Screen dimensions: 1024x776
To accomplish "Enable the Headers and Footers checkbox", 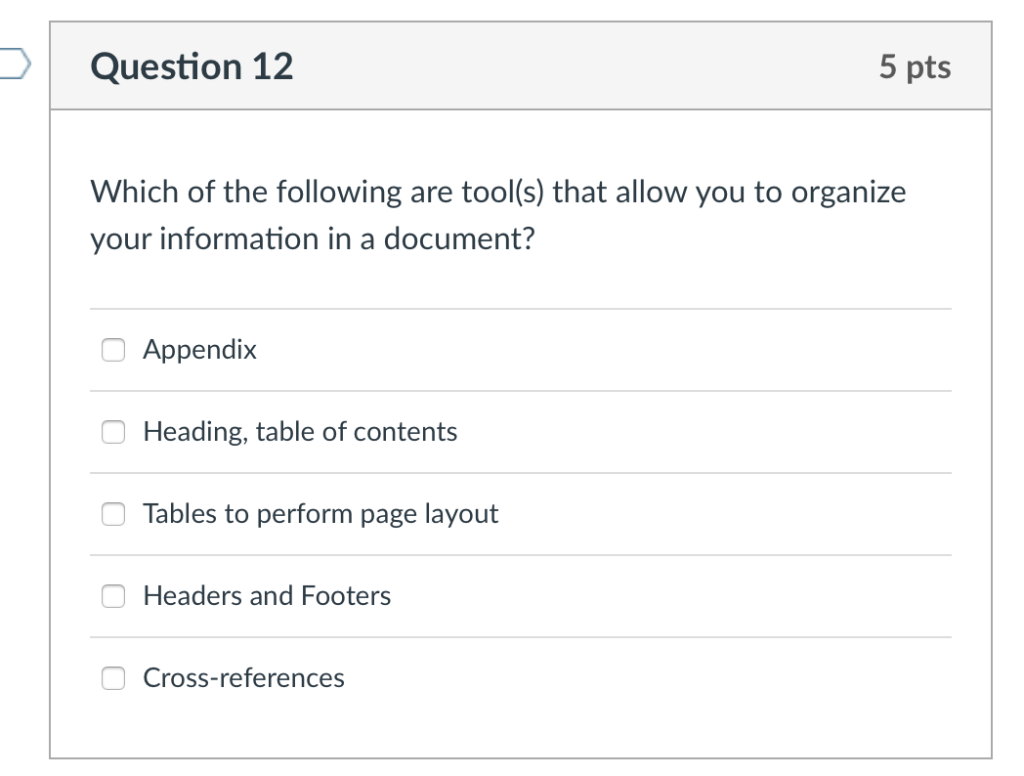I will 113,595.
